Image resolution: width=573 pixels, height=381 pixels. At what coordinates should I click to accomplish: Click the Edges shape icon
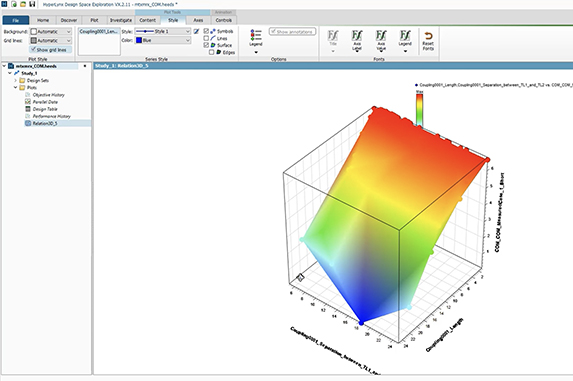pos(219,52)
